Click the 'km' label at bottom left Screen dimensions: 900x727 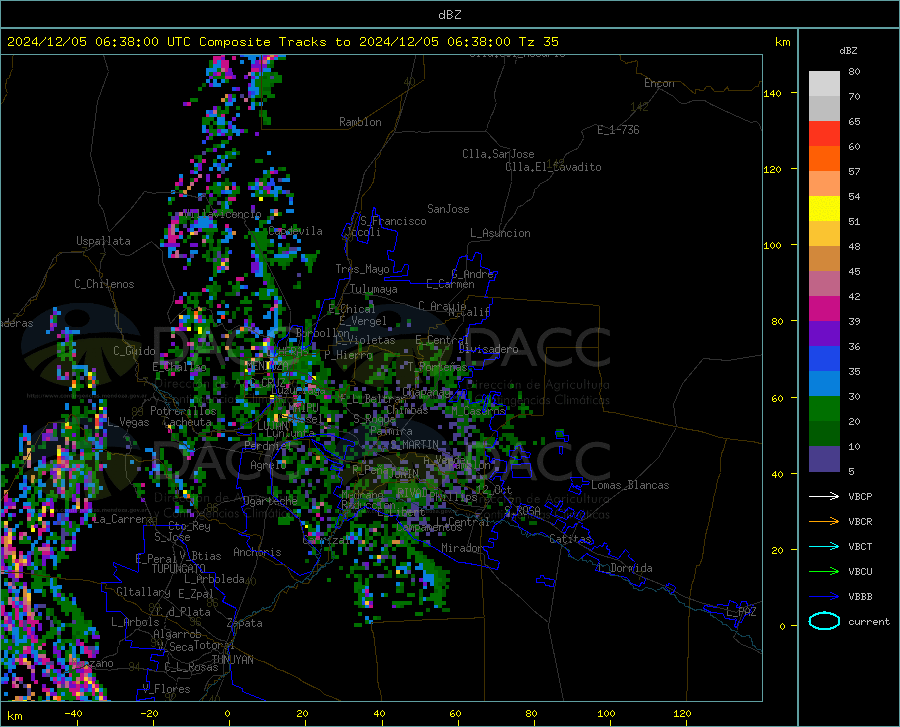coord(14,716)
